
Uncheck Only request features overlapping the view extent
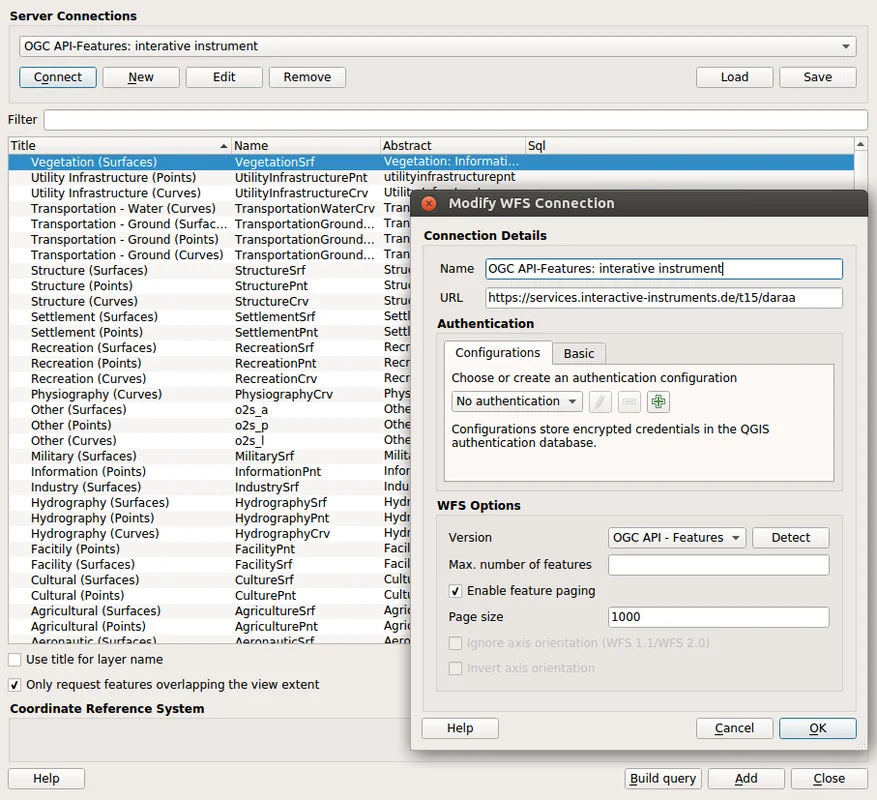tap(15, 685)
